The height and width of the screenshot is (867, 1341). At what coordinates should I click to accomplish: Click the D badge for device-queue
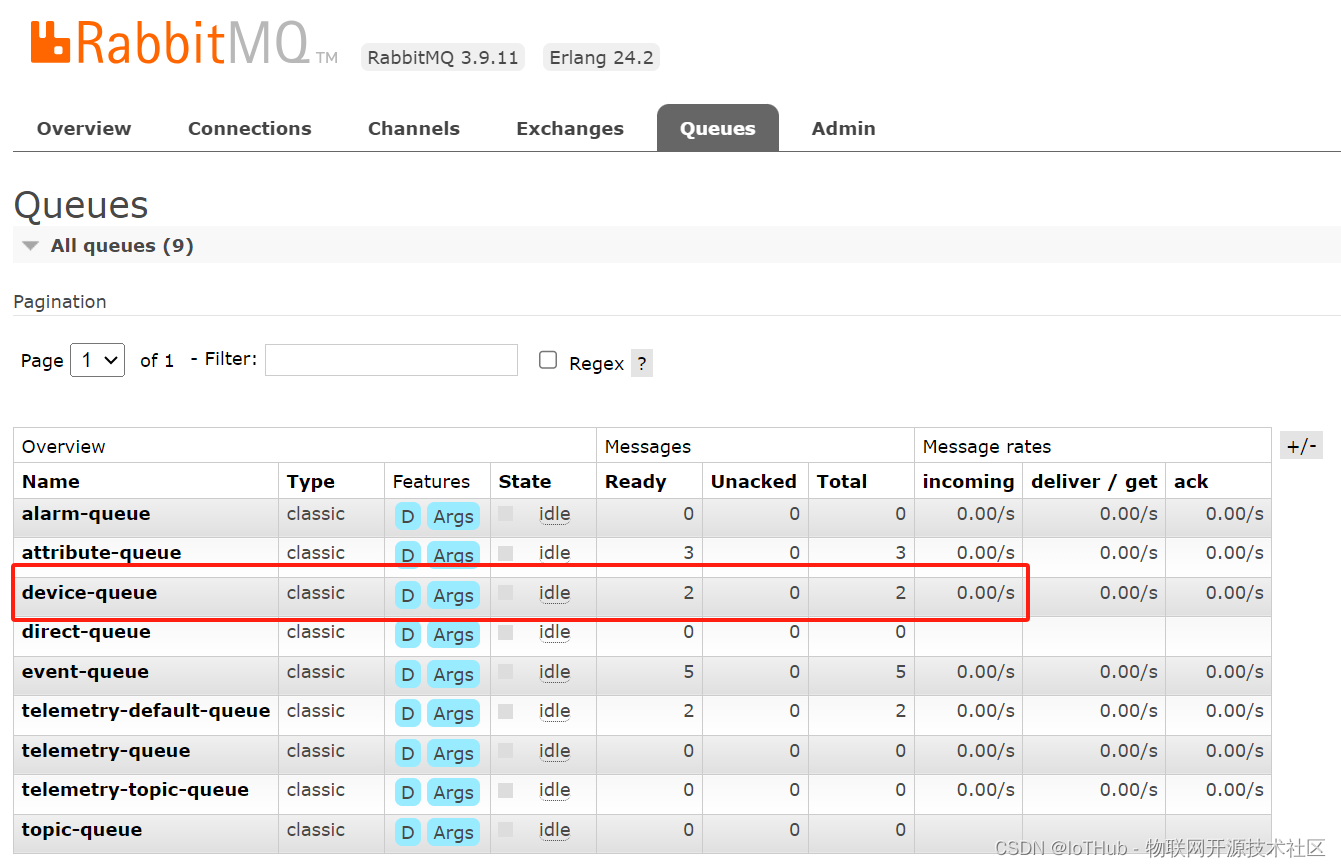click(x=407, y=595)
